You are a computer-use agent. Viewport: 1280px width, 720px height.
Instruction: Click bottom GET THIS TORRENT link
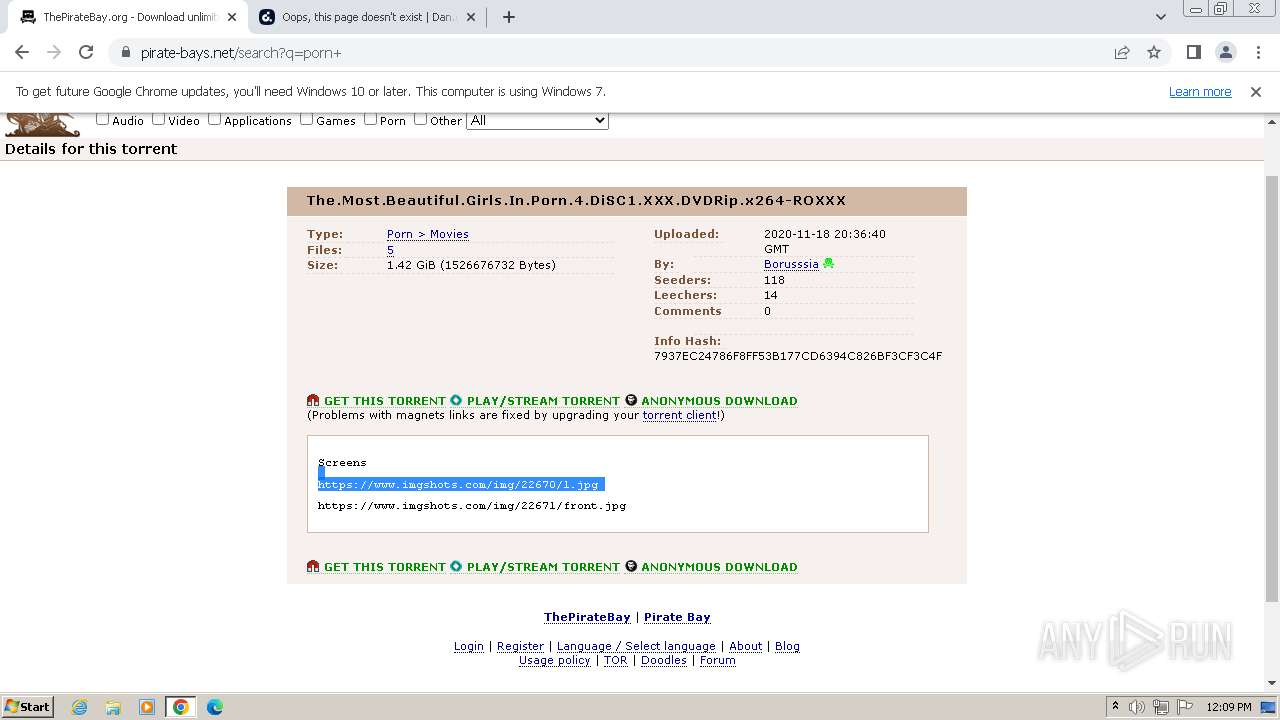click(x=385, y=567)
